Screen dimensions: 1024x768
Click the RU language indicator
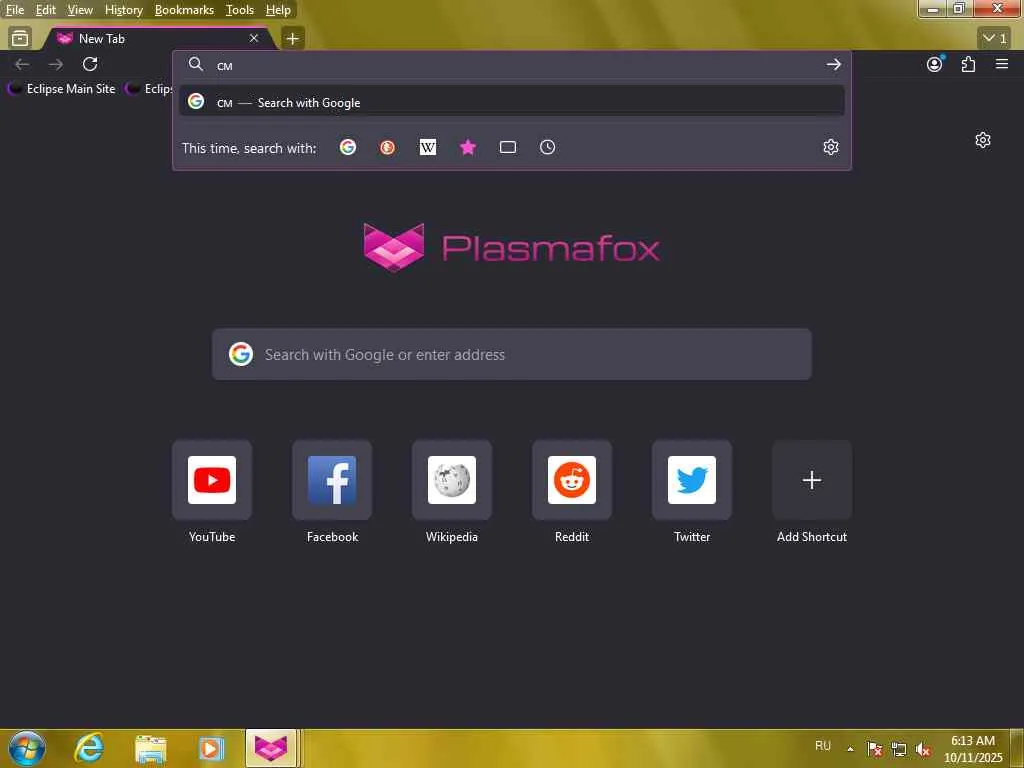tap(823, 746)
